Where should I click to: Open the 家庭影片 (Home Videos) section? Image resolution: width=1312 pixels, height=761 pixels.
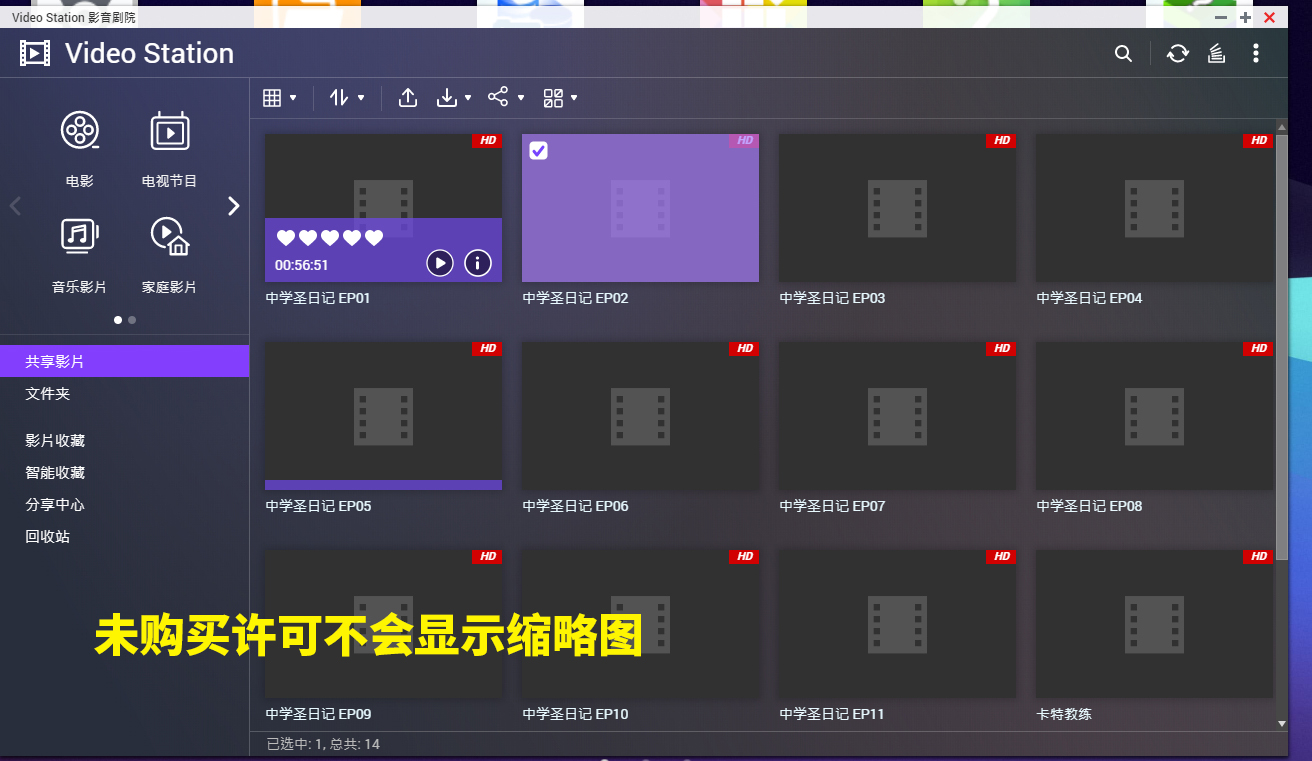pyautogui.click(x=169, y=237)
